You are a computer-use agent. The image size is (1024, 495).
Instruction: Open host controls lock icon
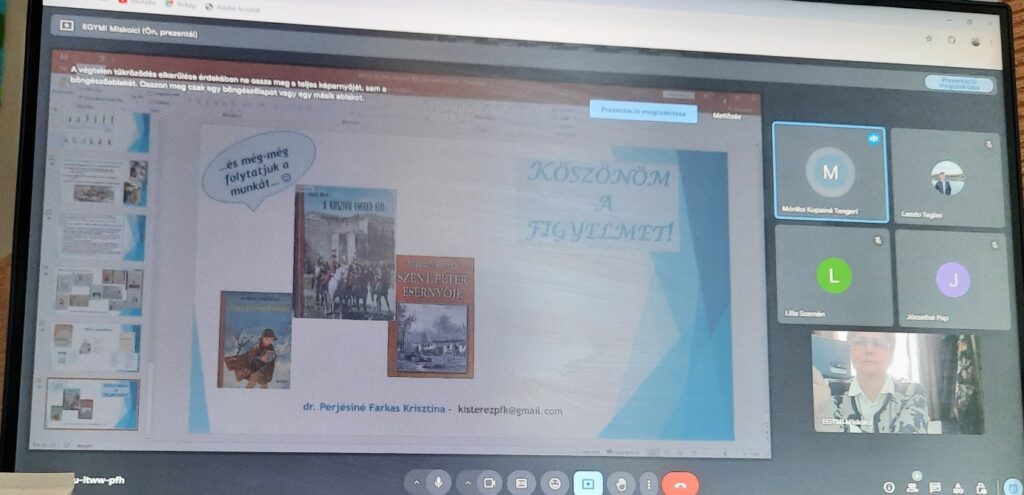pos(982,487)
